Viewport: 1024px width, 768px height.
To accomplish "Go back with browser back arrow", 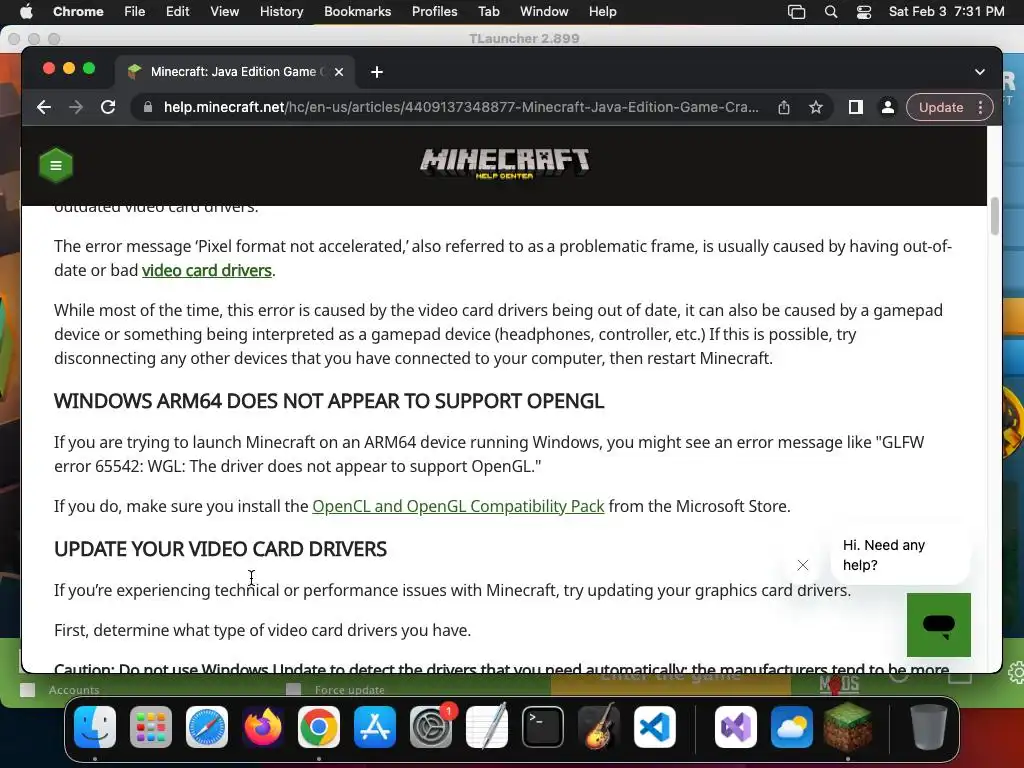I will pyautogui.click(x=44, y=107).
